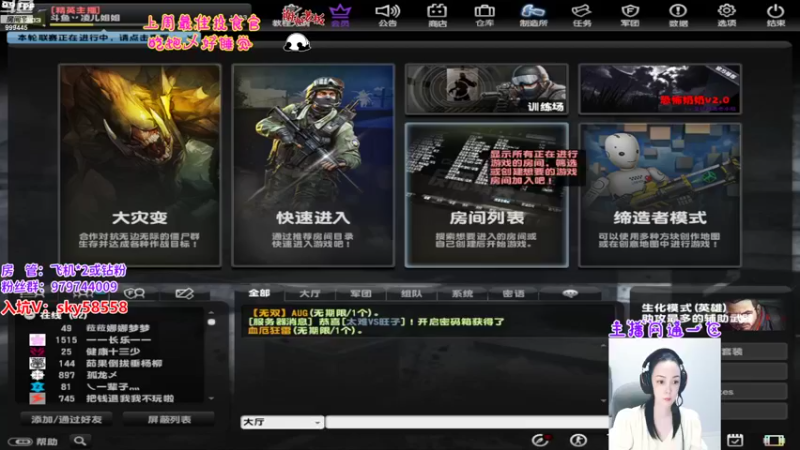The image size is (800, 450).
Task: Switch to the 密语 whisper chat tab
Action: pyautogui.click(x=513, y=294)
